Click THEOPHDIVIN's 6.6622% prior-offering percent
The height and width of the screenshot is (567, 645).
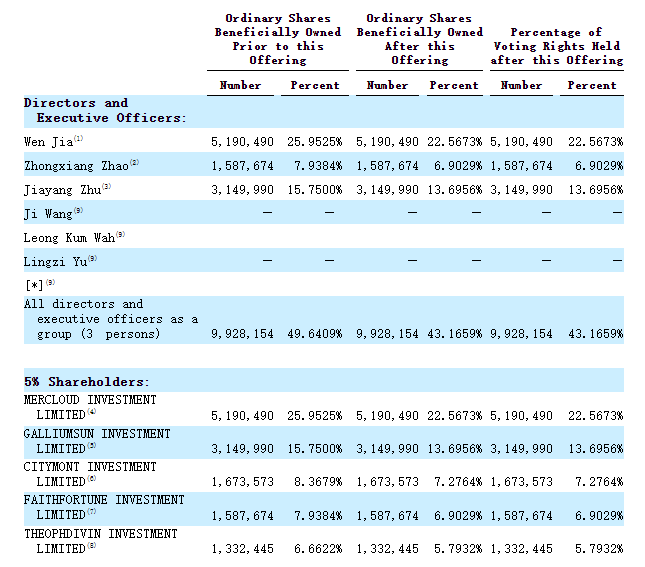click(x=318, y=549)
